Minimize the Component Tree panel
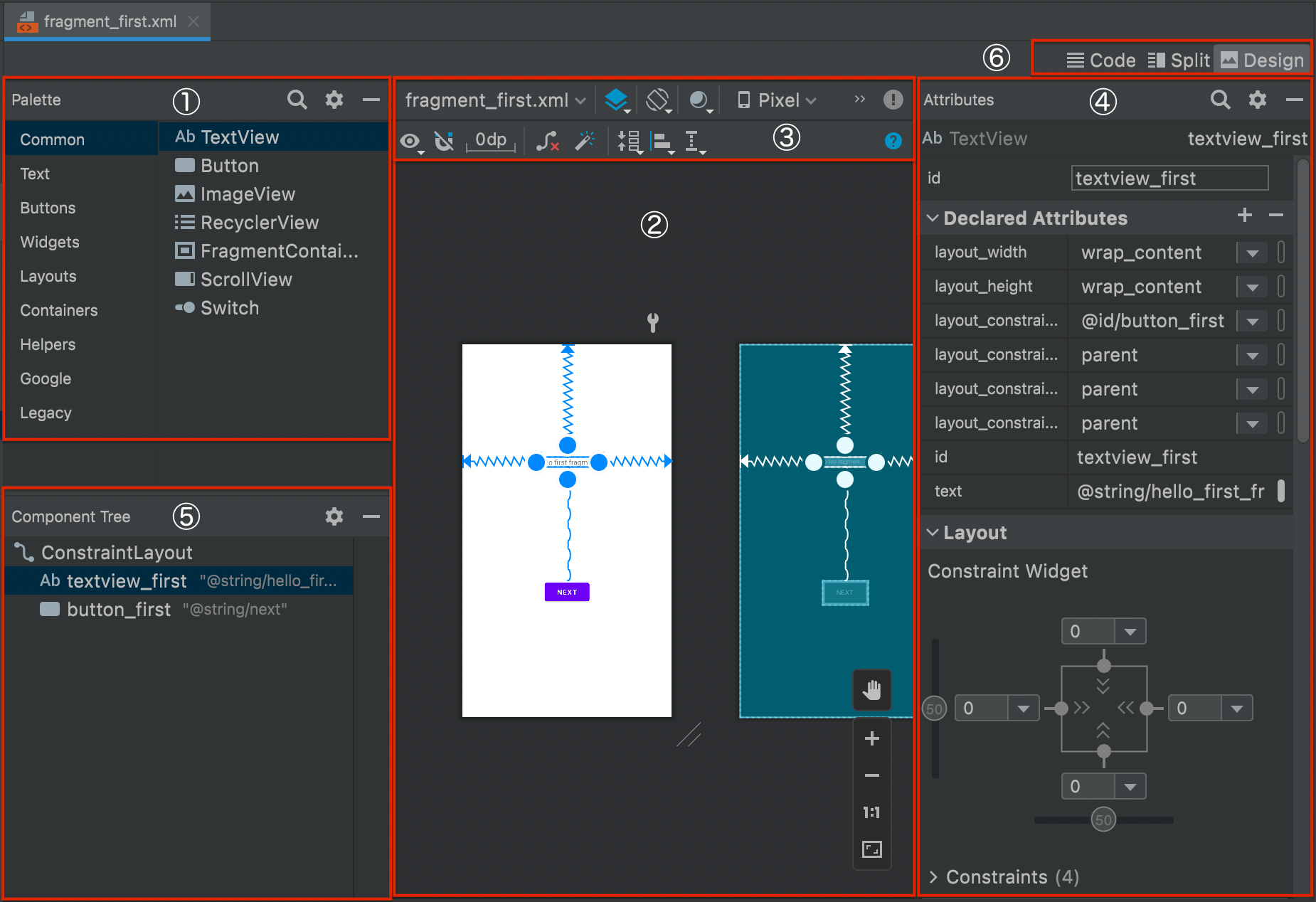The height and width of the screenshot is (902, 1316). pyautogui.click(x=371, y=516)
